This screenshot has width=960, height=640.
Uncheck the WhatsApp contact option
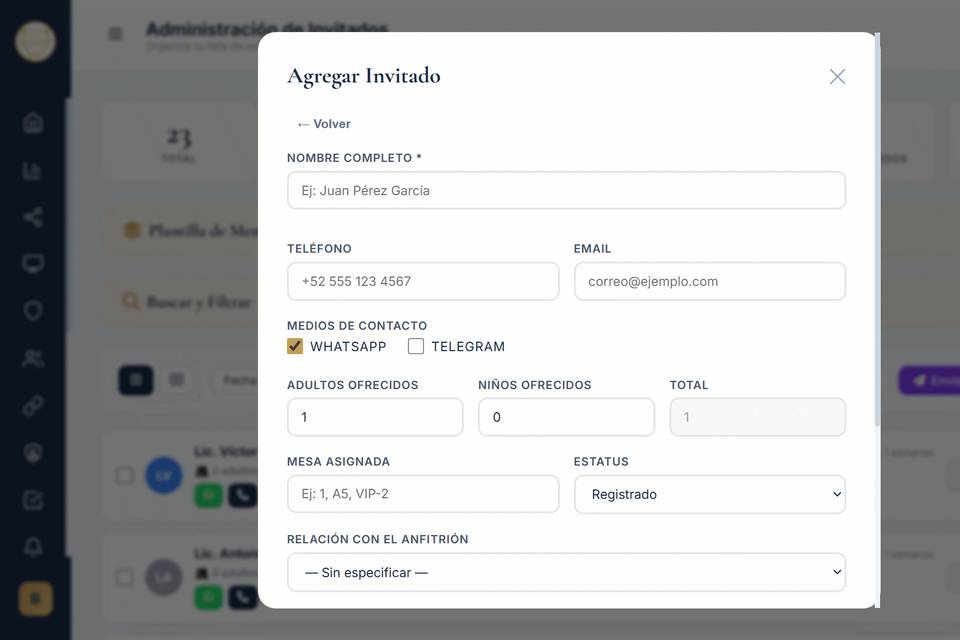pos(294,346)
